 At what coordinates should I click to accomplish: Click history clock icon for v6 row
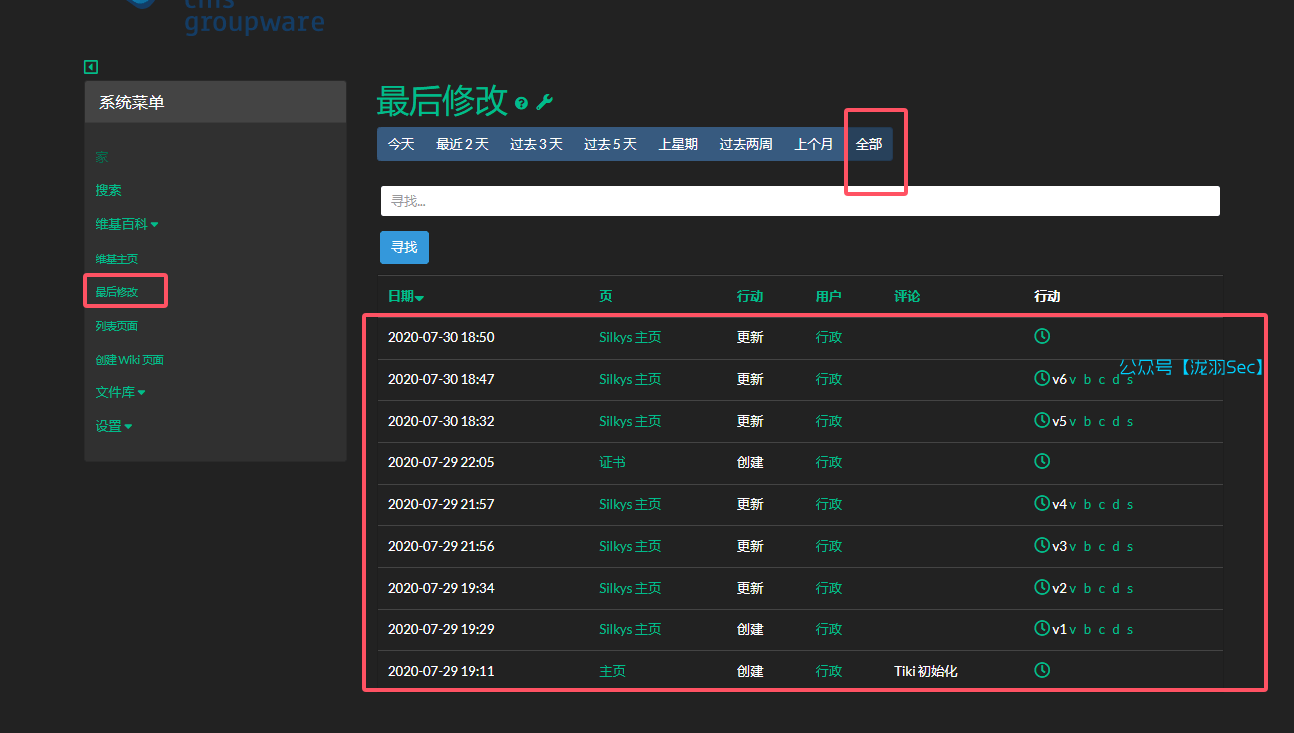(x=1042, y=379)
